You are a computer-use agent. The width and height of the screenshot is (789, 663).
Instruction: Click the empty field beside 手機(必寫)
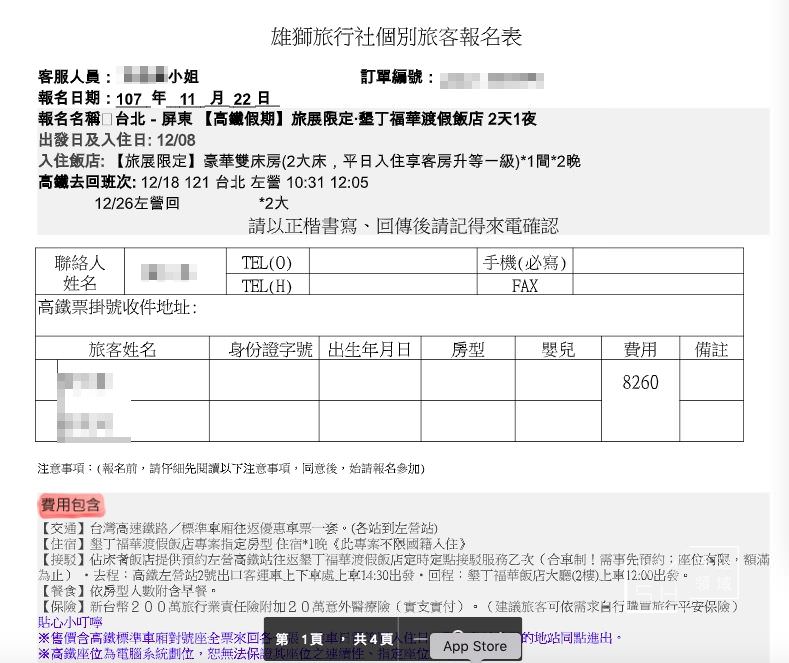point(658,261)
